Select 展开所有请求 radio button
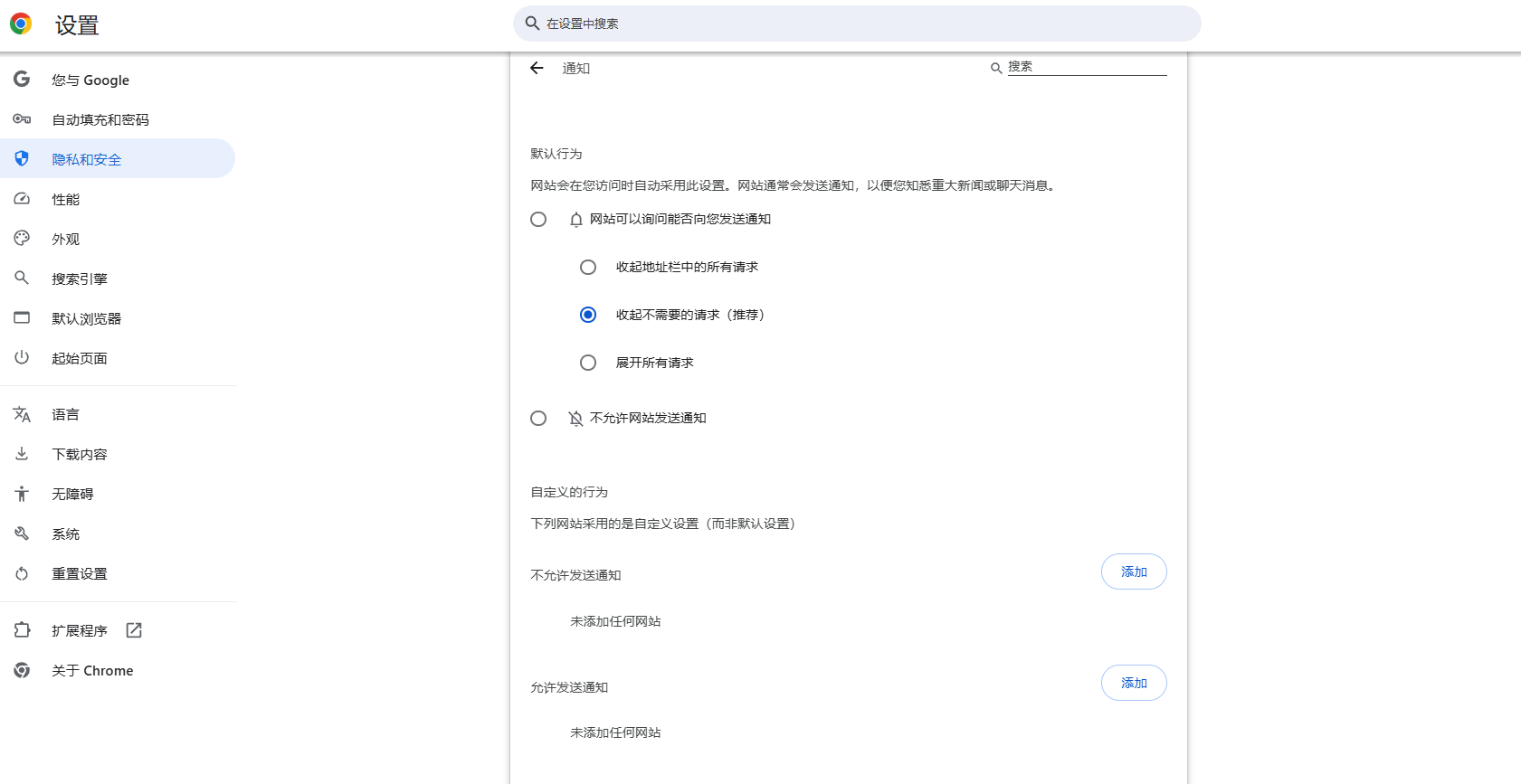The width and height of the screenshot is (1521, 784). pos(588,363)
